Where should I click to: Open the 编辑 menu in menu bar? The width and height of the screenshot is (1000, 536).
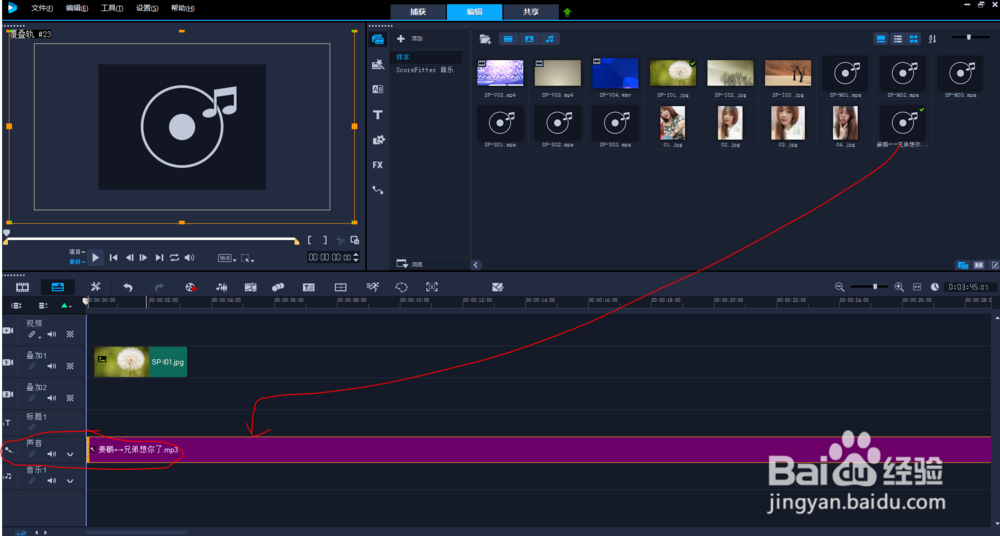click(x=77, y=8)
